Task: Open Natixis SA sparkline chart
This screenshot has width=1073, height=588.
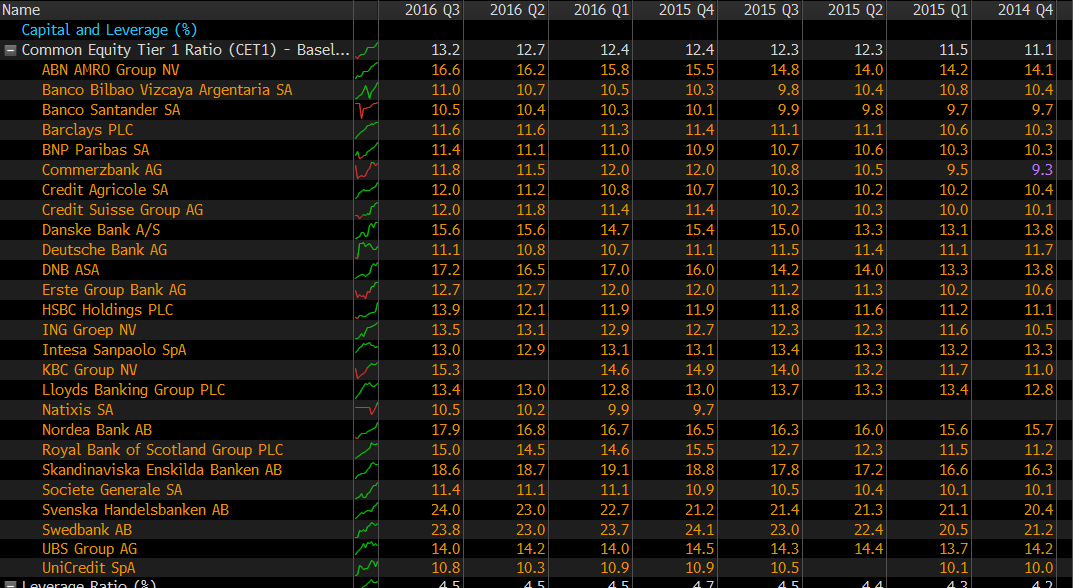Action: coord(366,409)
